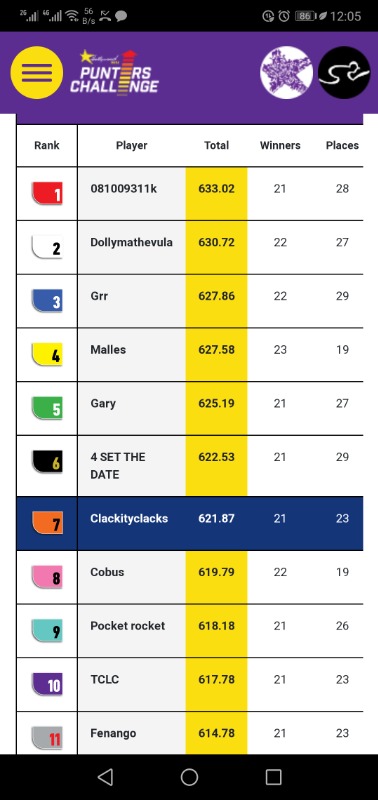Viewport: 378px width, 800px height.
Task: Select the pink rank 8 saddlecloth badge
Action: coord(47,577)
